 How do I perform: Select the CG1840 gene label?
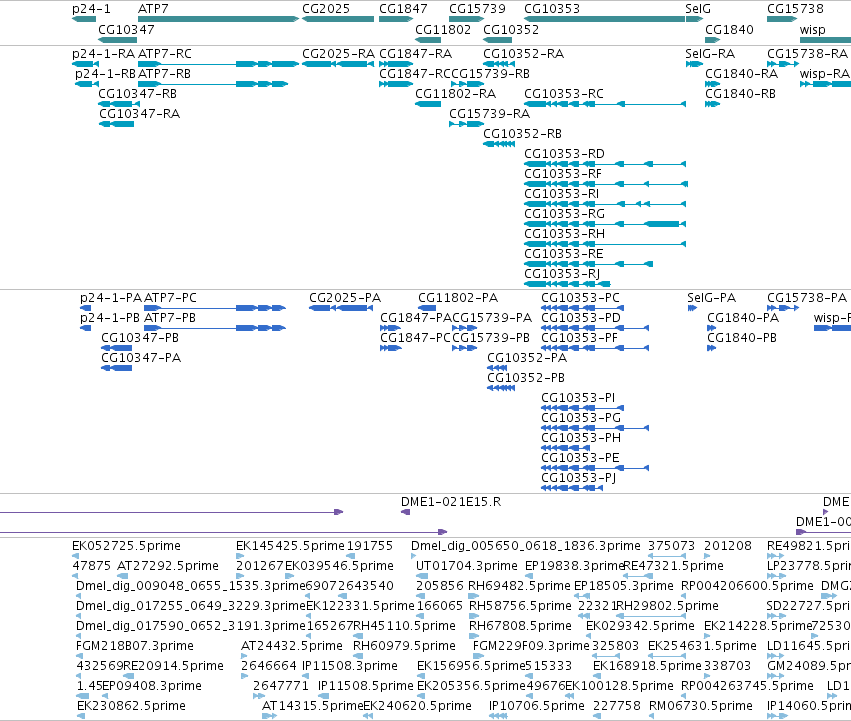(729, 29)
